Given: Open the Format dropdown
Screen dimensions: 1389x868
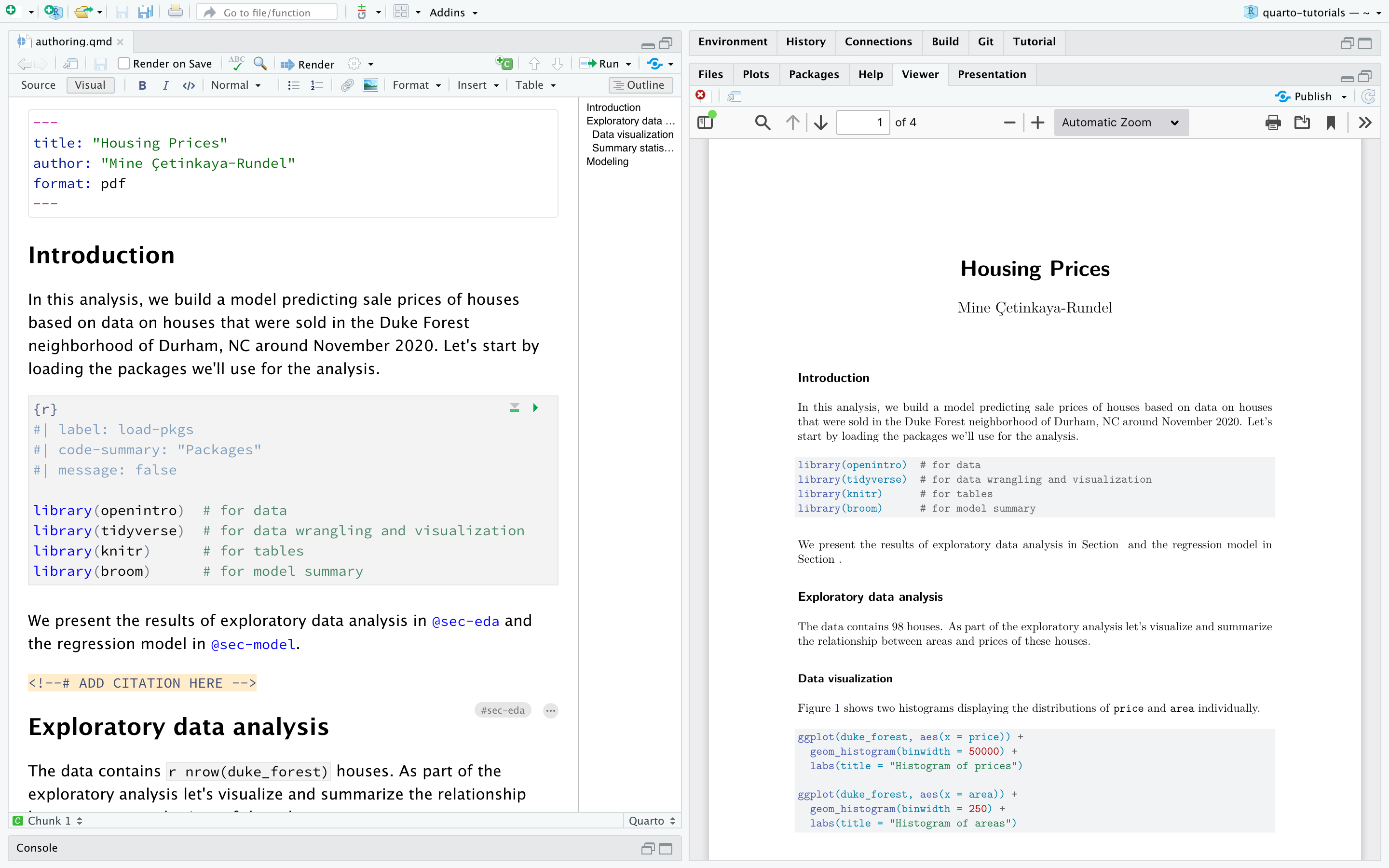Looking at the screenshot, I should (416, 85).
